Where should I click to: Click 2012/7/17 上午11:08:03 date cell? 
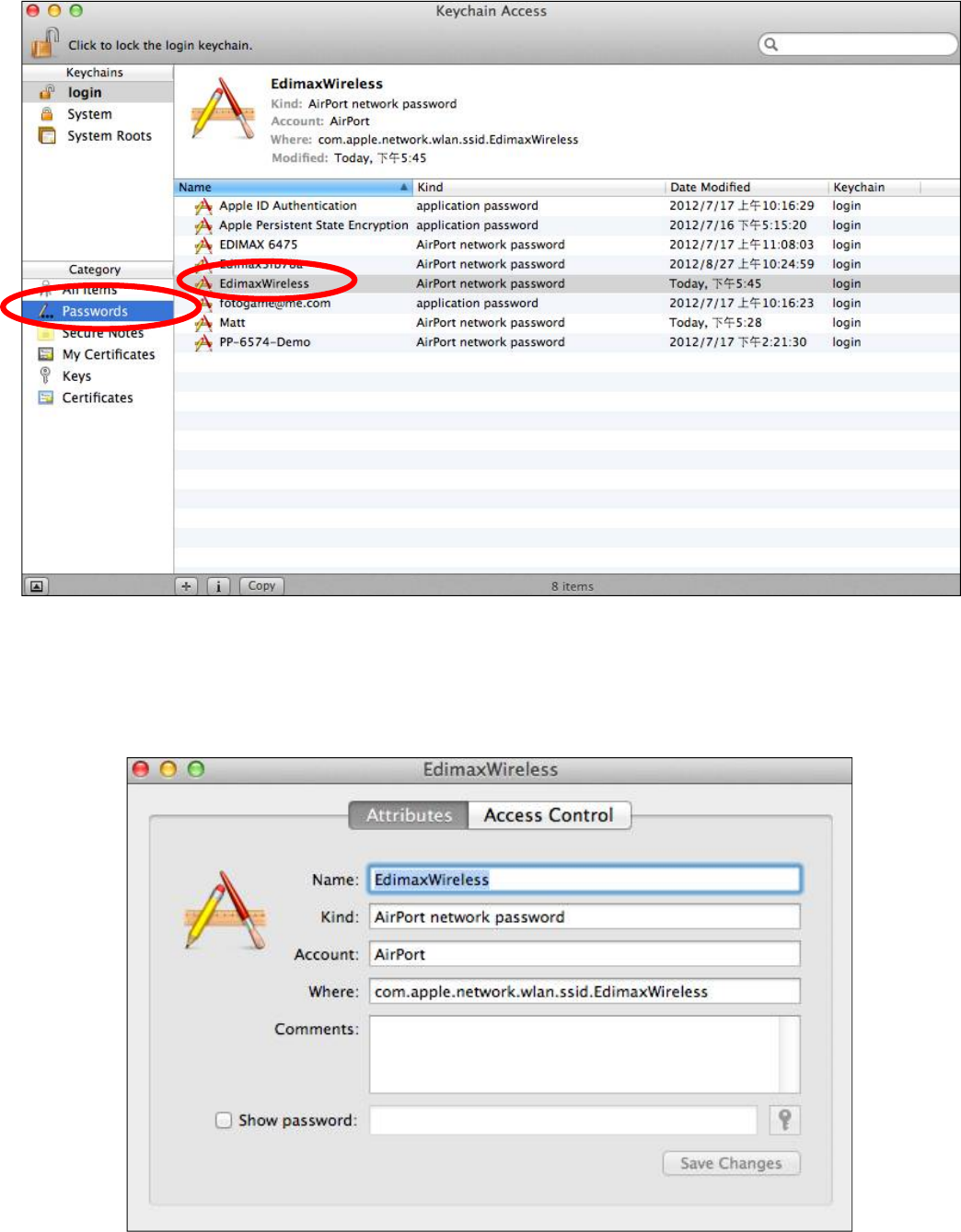coord(742,245)
